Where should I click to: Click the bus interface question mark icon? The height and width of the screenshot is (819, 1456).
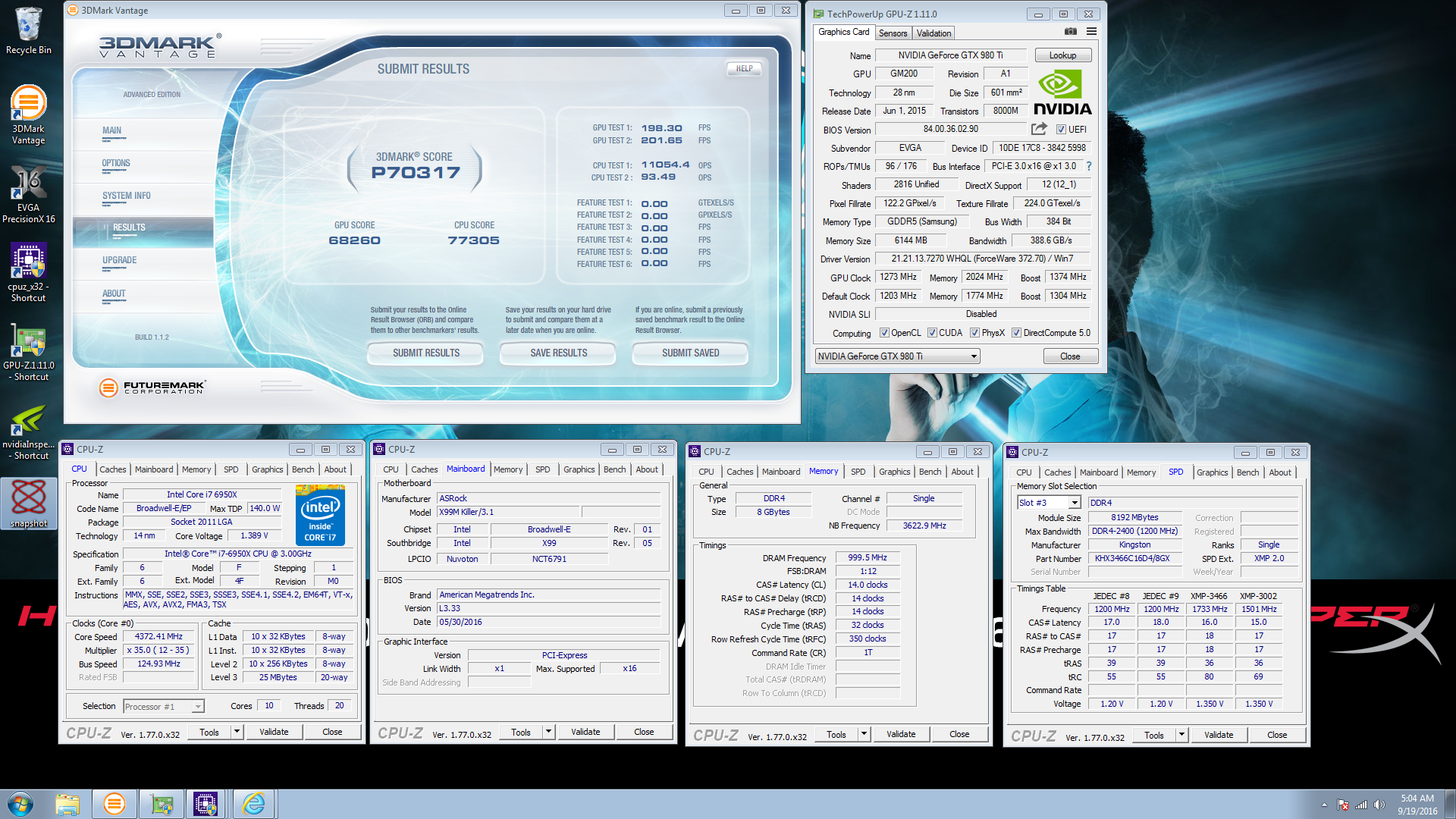pyautogui.click(x=1089, y=166)
